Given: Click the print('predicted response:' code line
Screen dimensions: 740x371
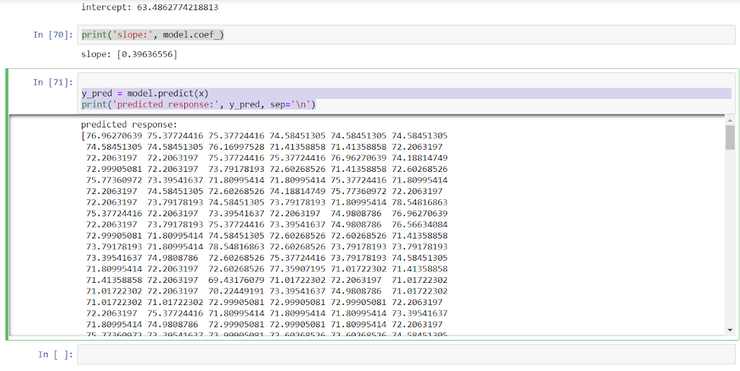Looking at the screenshot, I should [198, 104].
